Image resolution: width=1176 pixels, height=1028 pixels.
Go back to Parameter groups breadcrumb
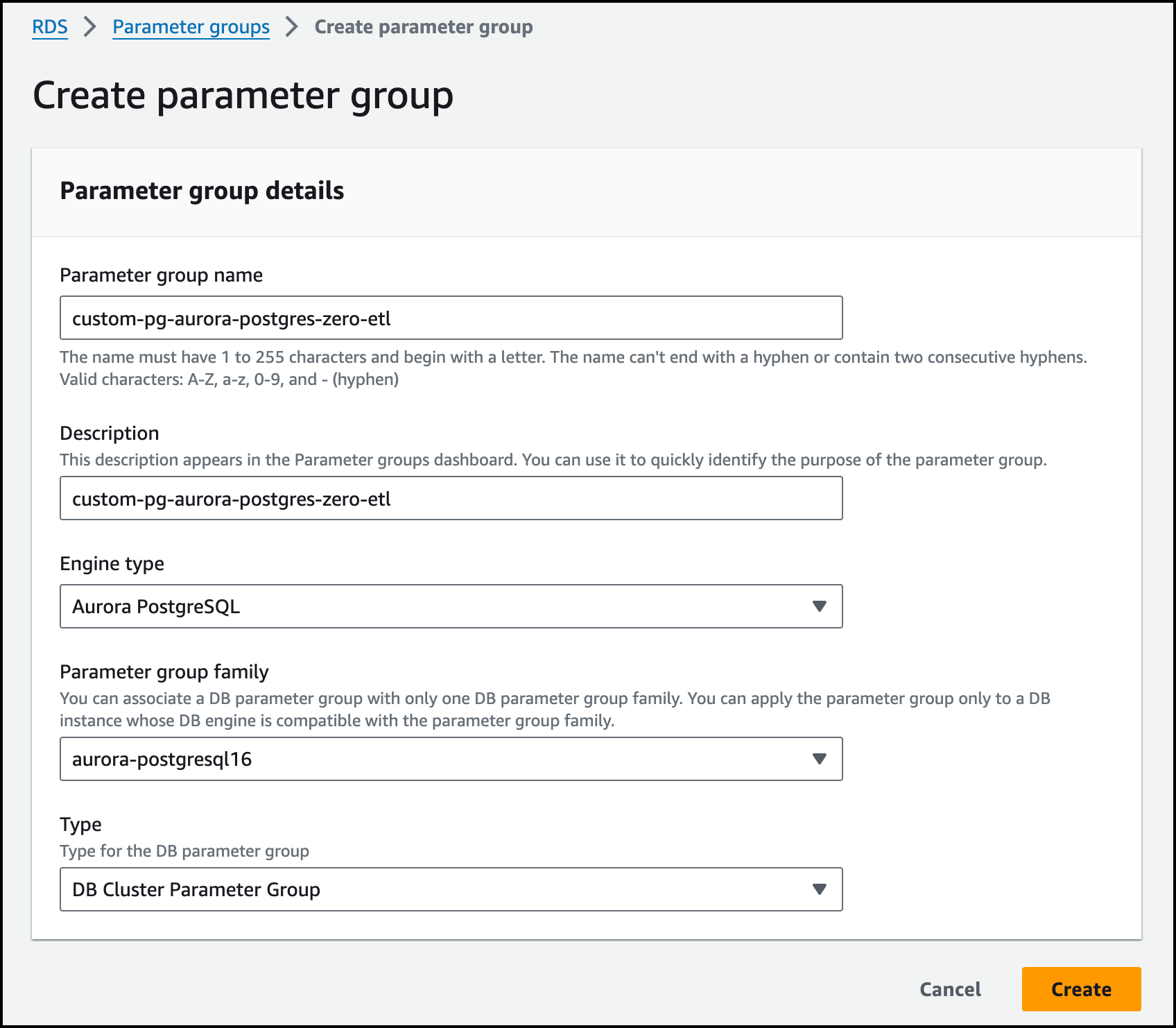tap(191, 27)
